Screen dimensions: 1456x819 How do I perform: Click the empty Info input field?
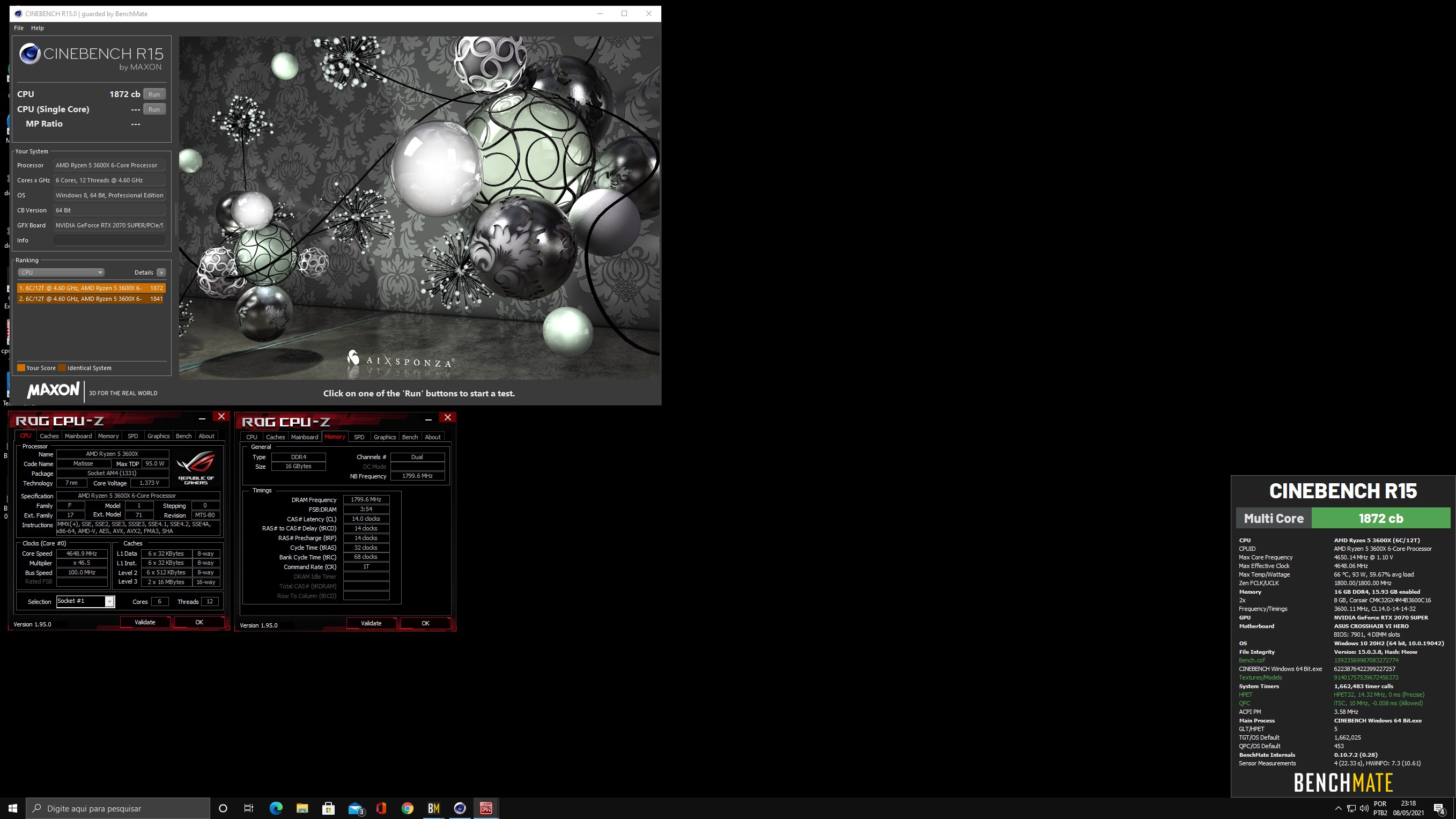(109, 240)
